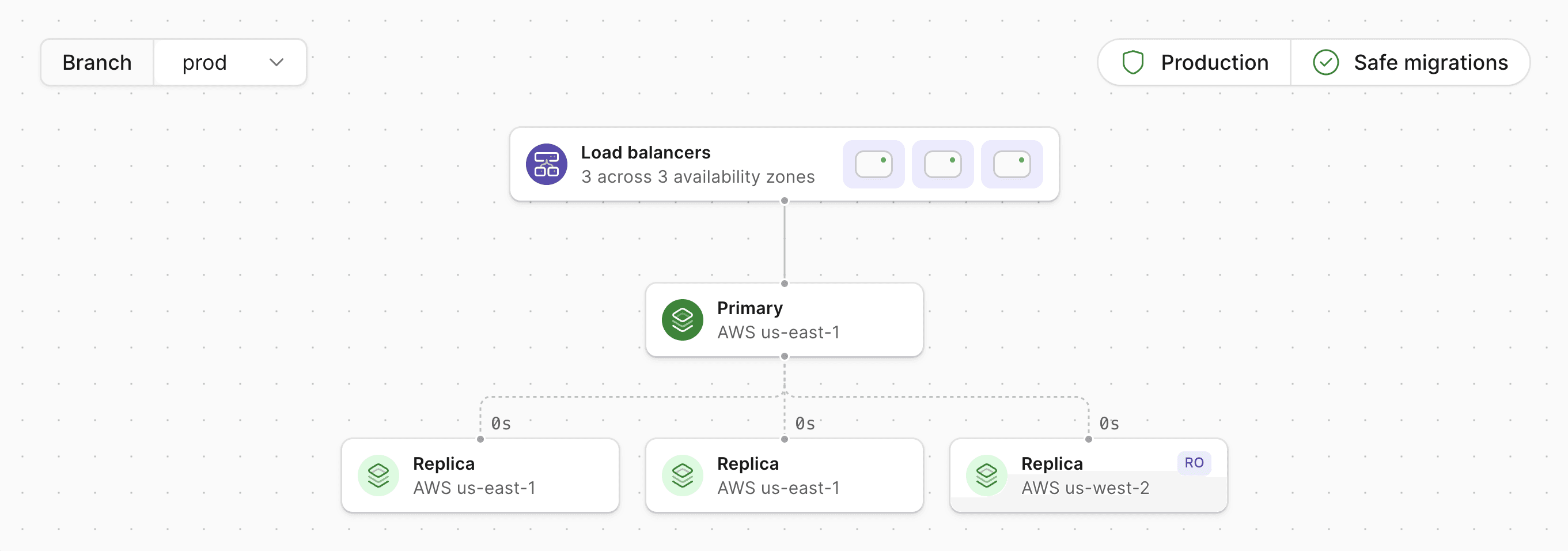
Task: Click the middle us-east-1 Replica stack icon
Action: [x=683, y=475]
